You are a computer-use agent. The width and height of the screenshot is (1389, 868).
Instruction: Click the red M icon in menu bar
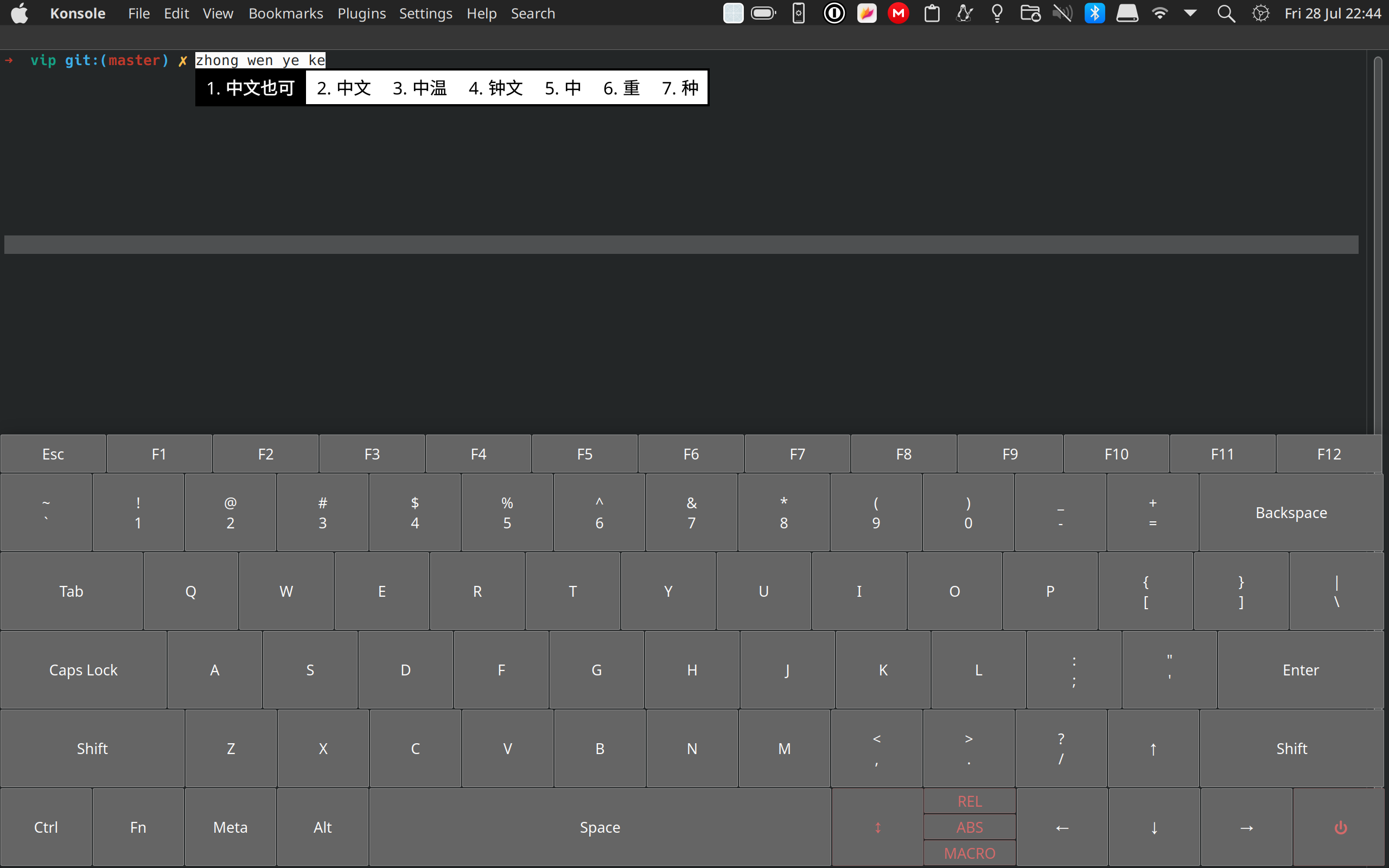click(x=899, y=13)
